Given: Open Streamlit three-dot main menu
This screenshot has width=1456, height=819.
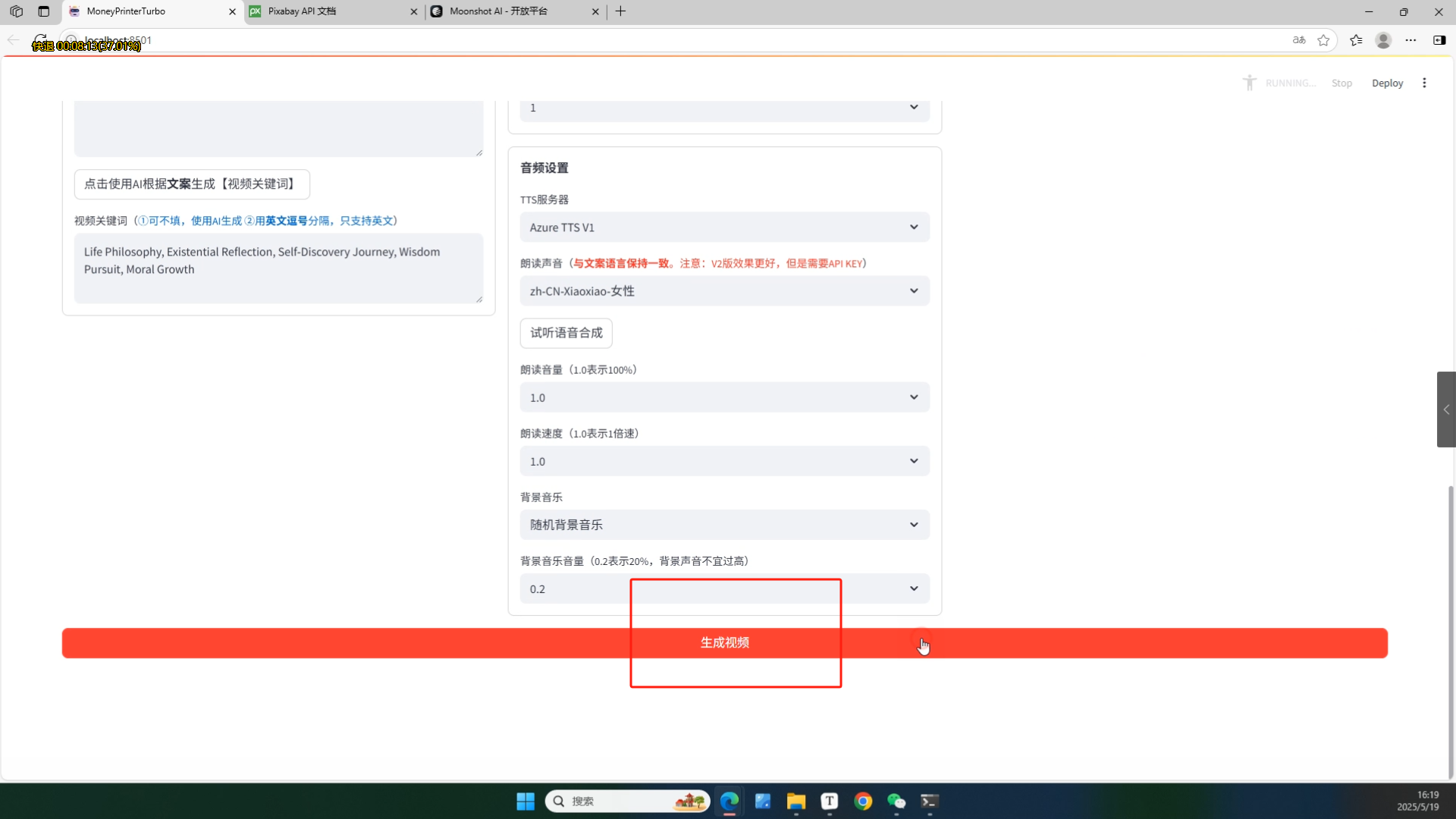Looking at the screenshot, I should [x=1424, y=83].
